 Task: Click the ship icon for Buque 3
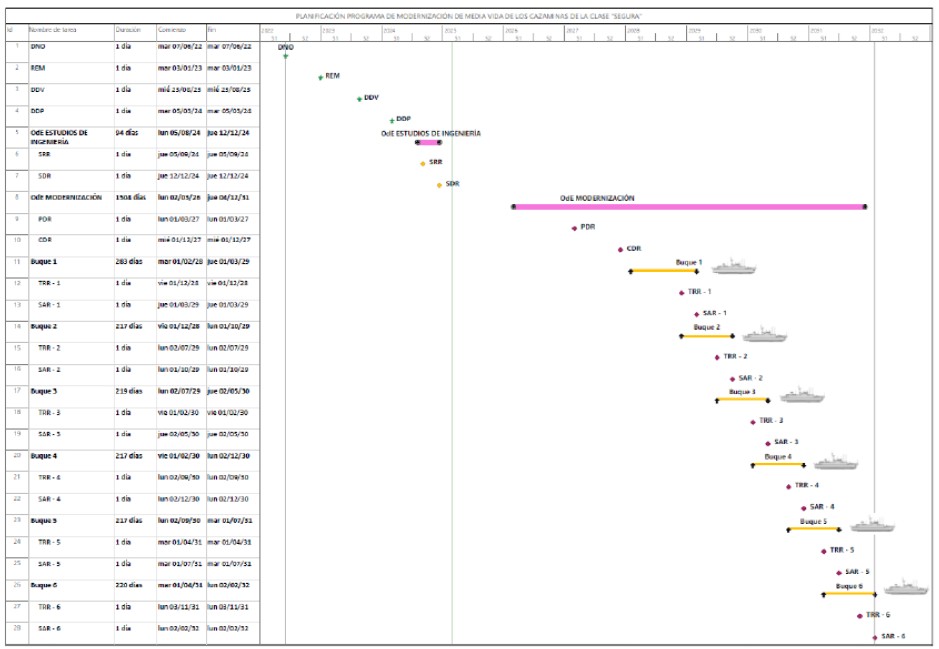(x=801, y=396)
